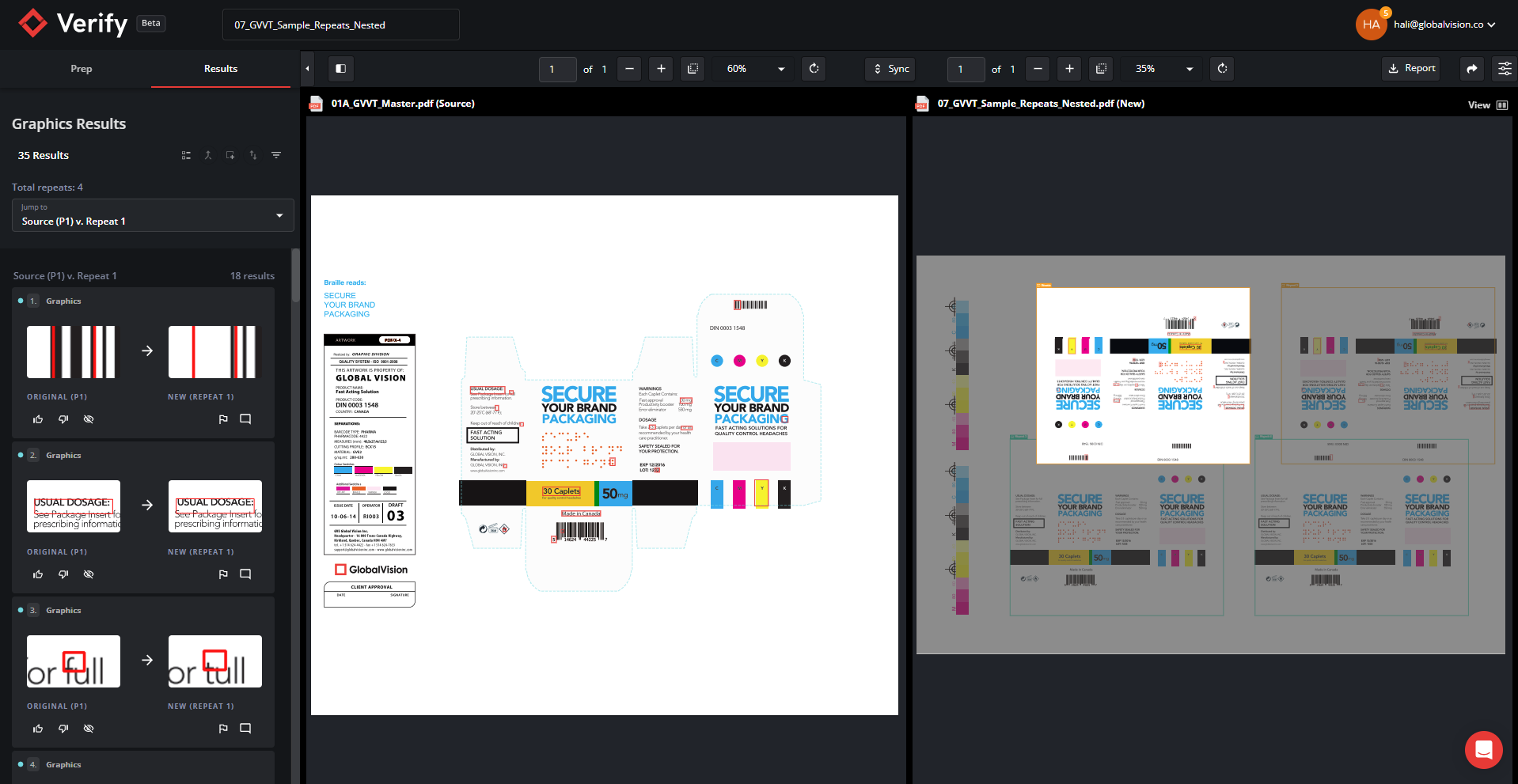Download the Report
1518x784 pixels.
1411,69
